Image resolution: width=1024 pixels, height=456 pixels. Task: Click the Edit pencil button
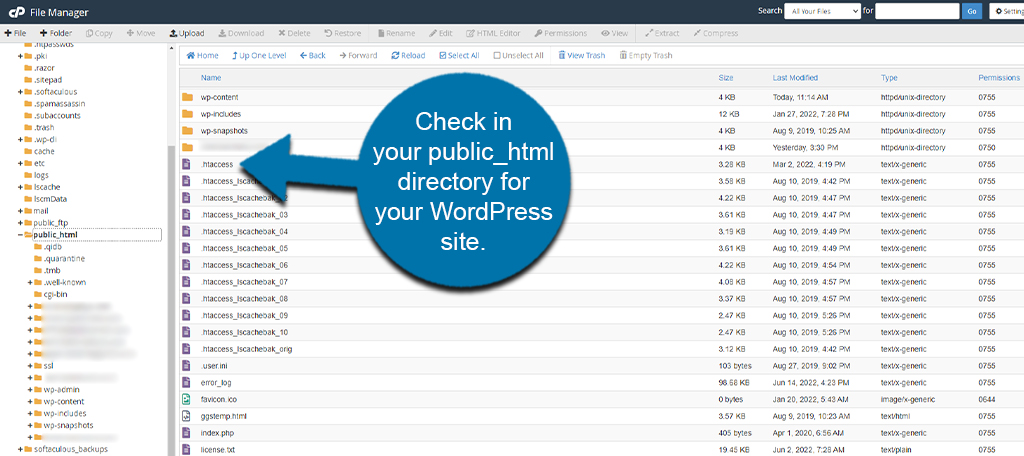tap(441, 33)
